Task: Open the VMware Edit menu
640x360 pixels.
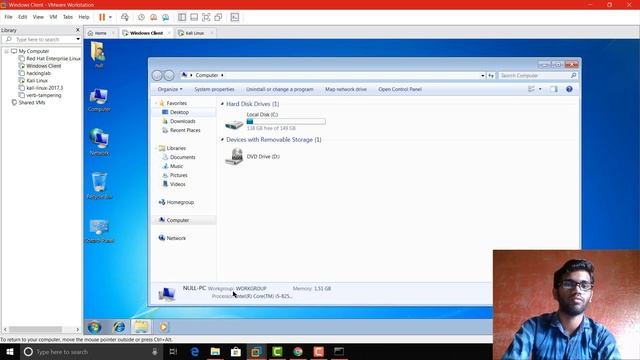Action: [22, 17]
